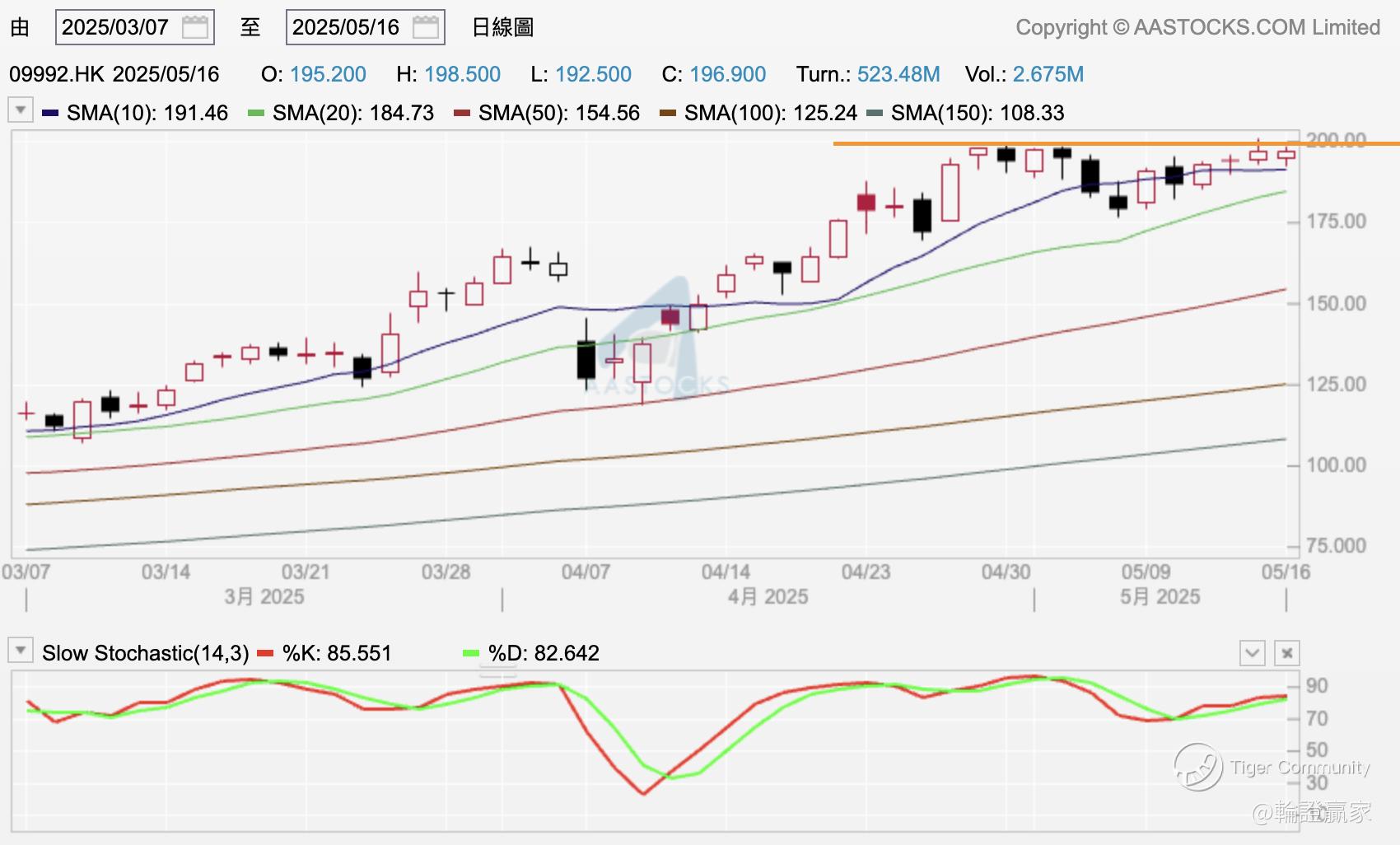
Task: Click the AASTOCKS.COM copyright text
Action: coord(1197,27)
